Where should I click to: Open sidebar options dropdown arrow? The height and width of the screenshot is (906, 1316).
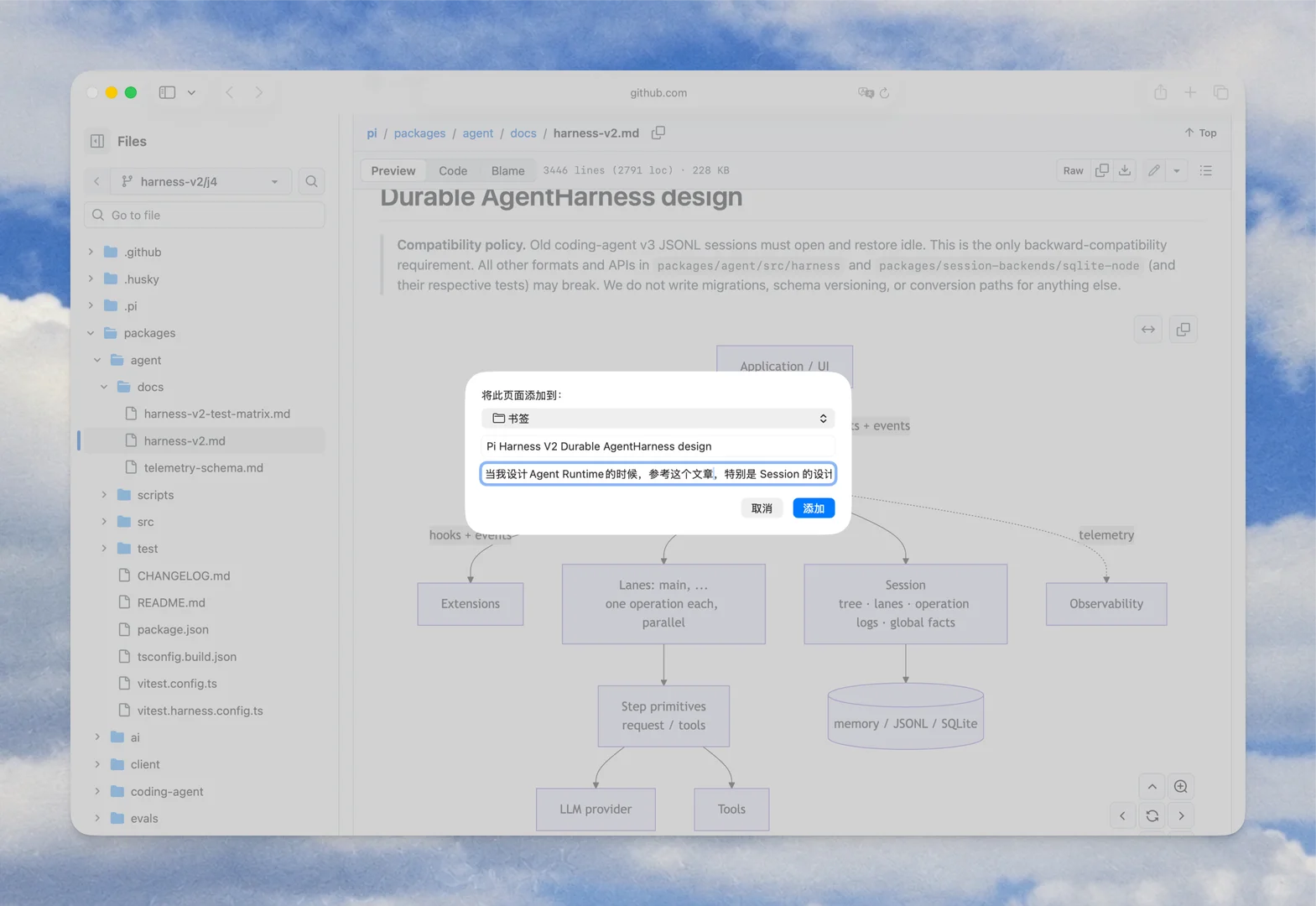(191, 93)
